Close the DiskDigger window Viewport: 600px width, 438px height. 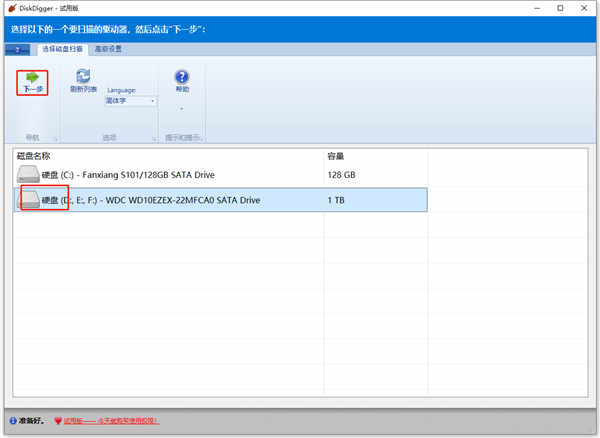coord(584,8)
